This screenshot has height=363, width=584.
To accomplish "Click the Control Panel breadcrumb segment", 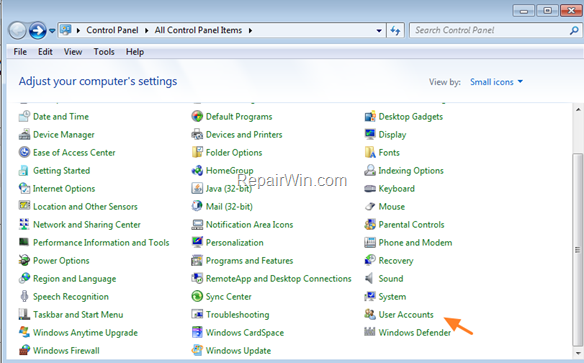I will pos(112,30).
